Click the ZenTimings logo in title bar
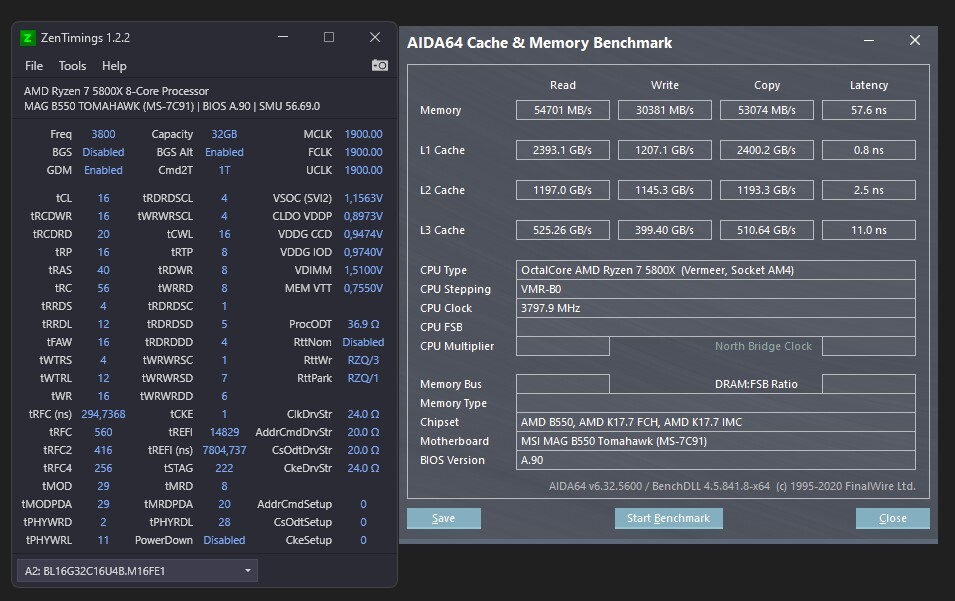Image resolution: width=955 pixels, height=601 pixels. point(28,38)
